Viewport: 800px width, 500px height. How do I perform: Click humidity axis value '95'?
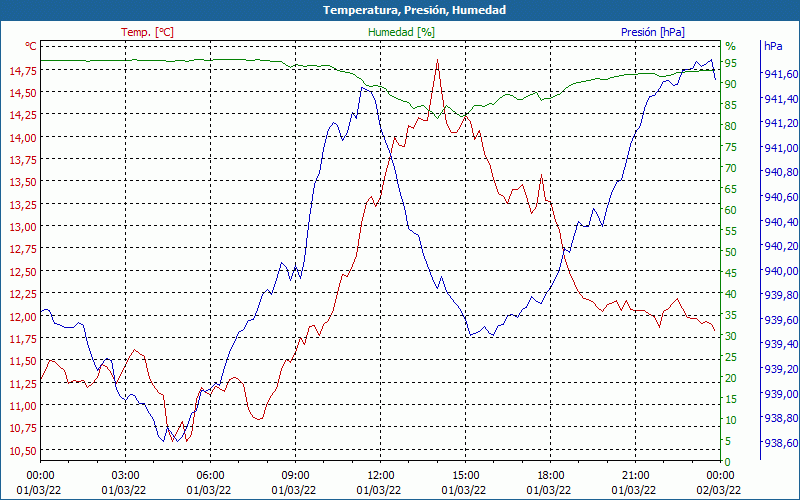731,63
